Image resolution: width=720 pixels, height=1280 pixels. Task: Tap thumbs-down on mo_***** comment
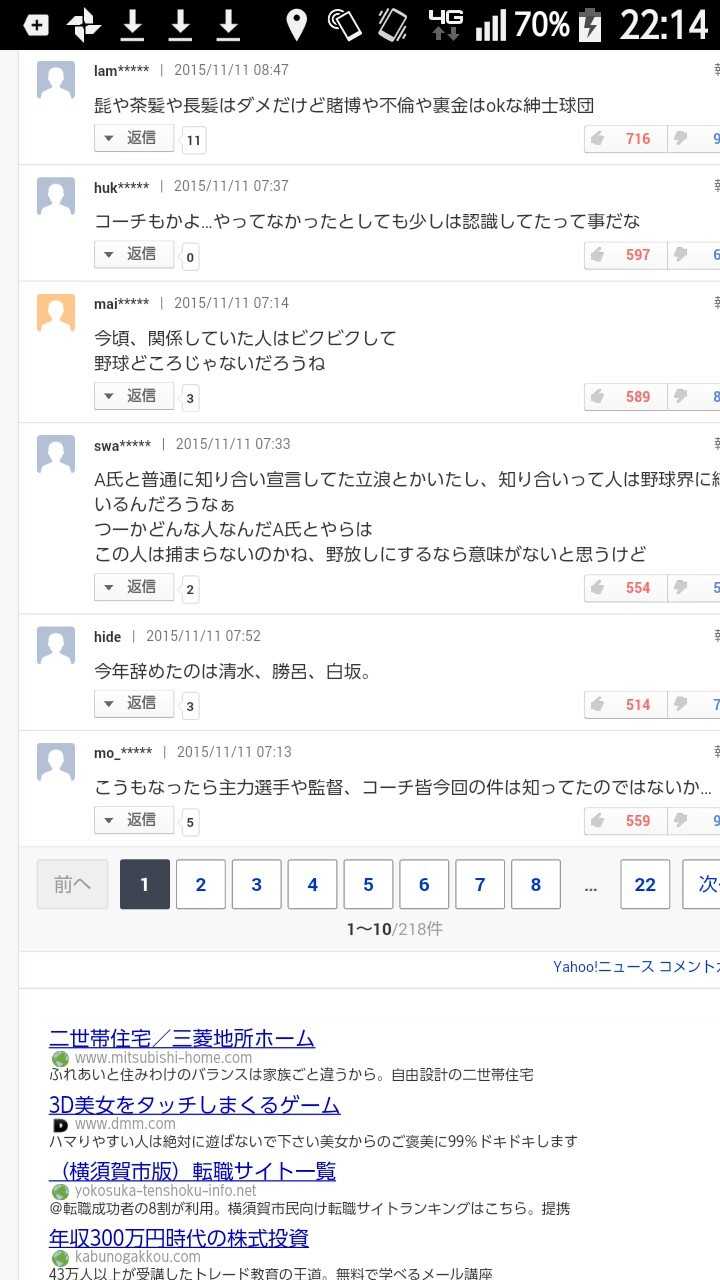click(x=696, y=821)
